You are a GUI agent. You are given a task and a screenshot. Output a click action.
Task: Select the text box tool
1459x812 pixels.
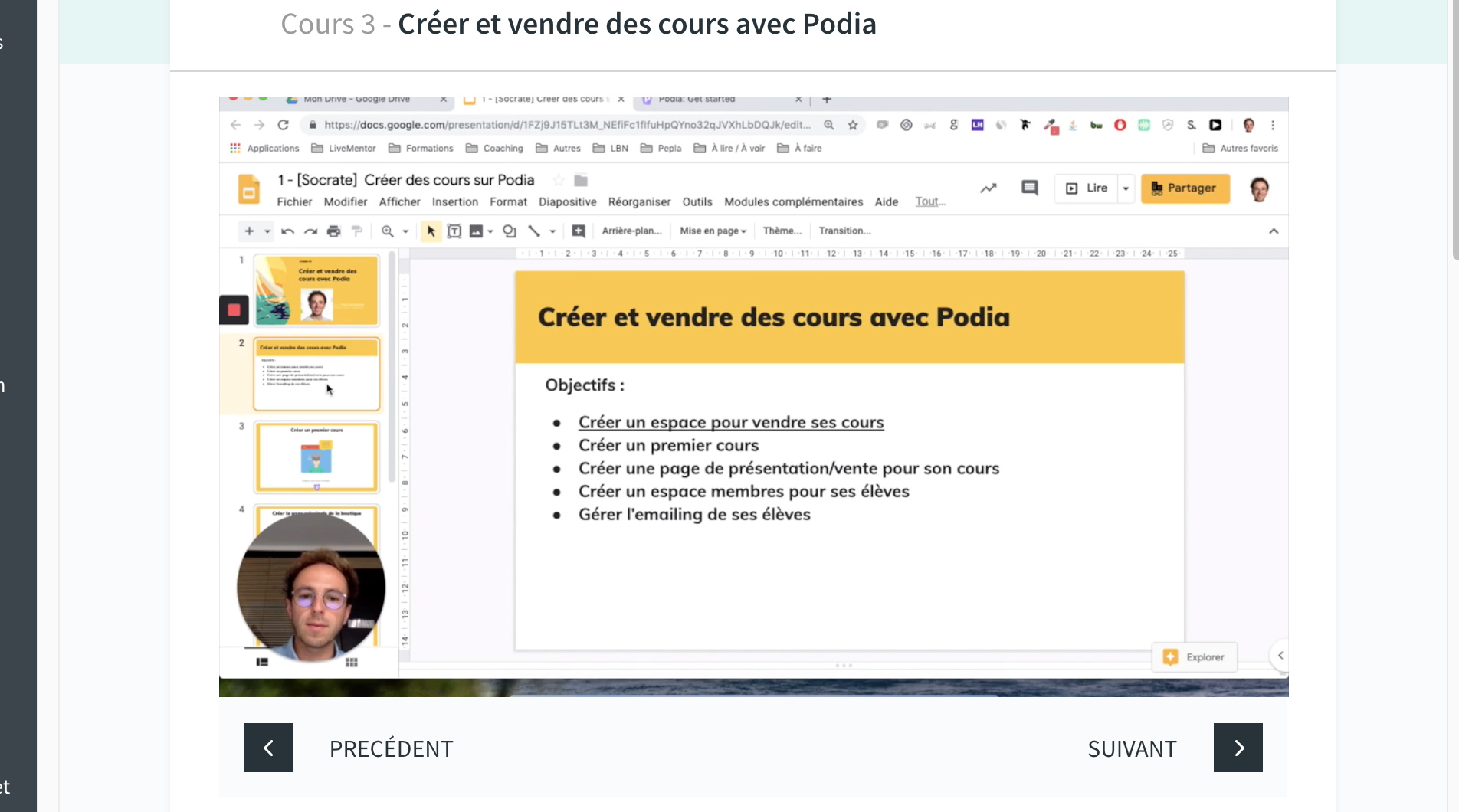coord(454,231)
